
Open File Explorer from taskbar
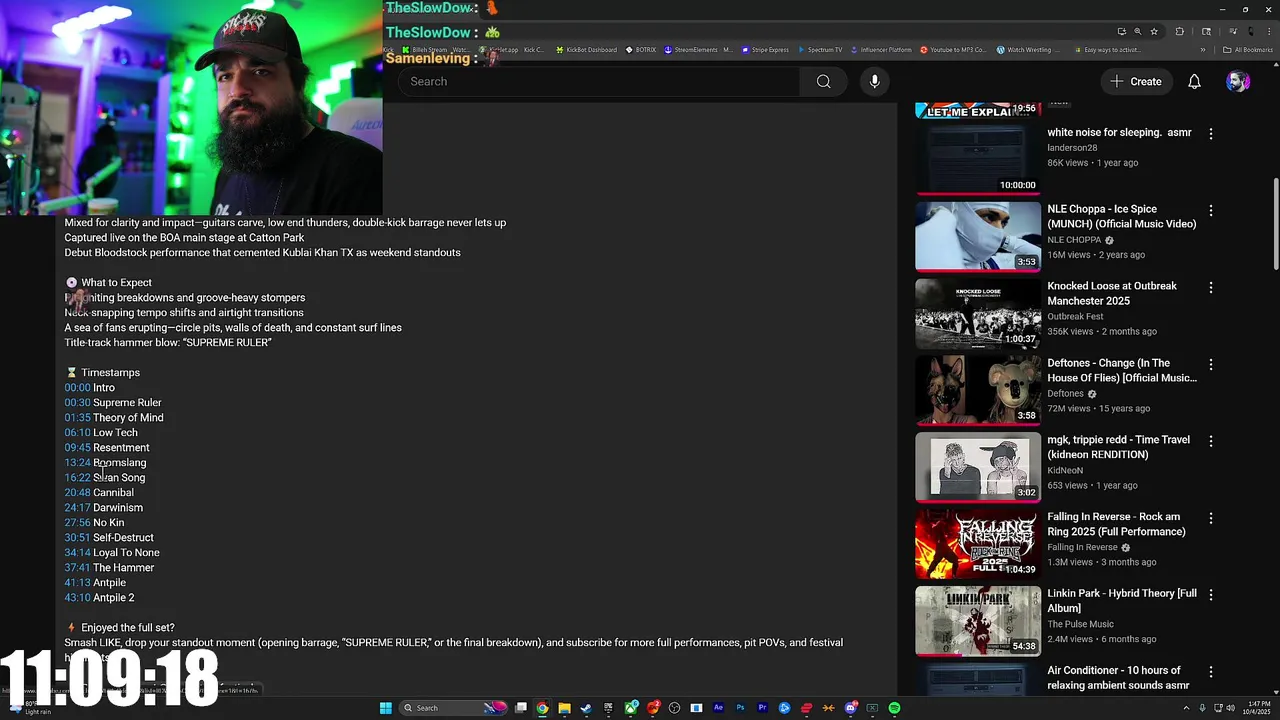click(x=564, y=708)
